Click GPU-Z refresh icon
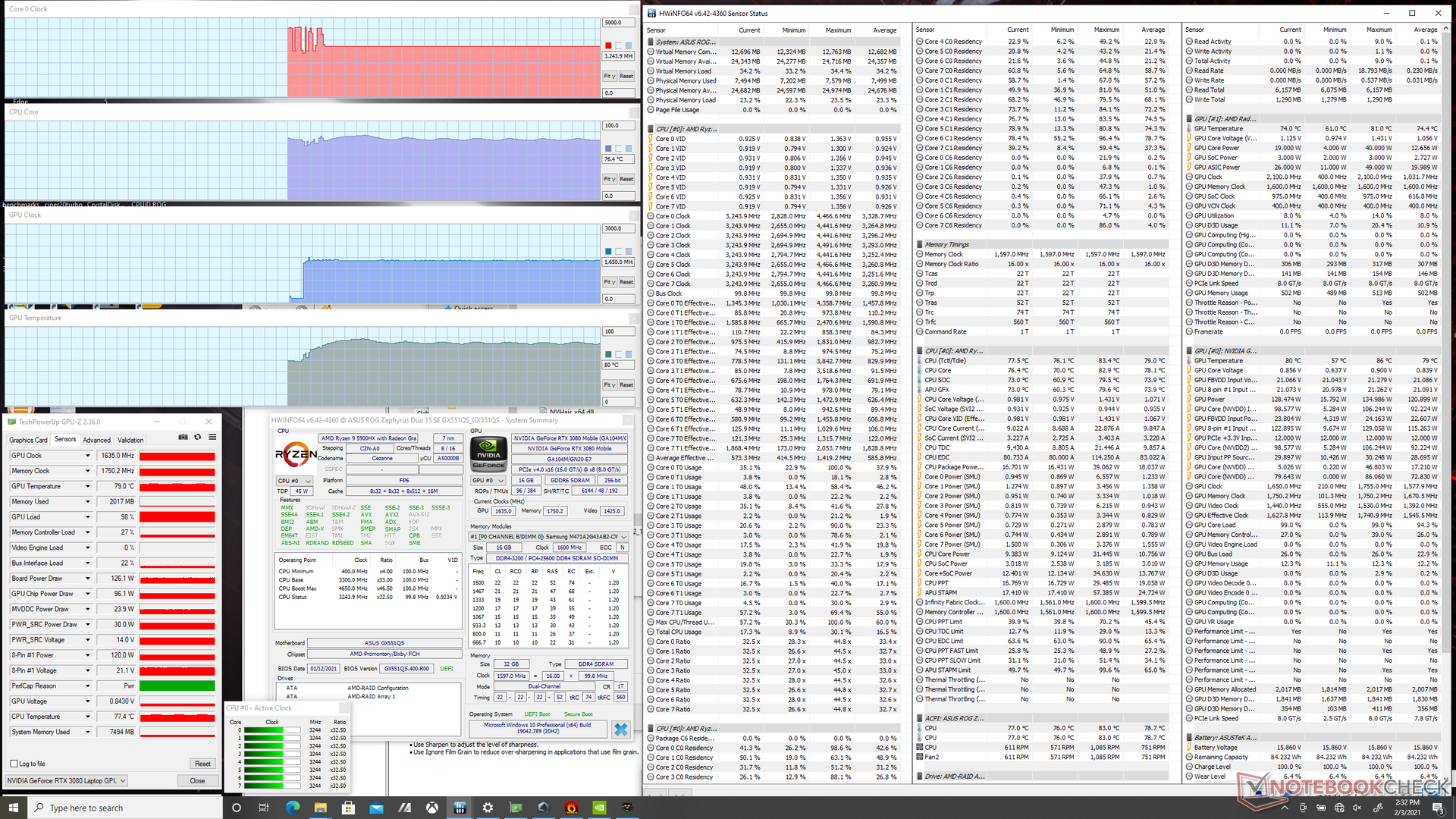The image size is (1456, 819). [x=198, y=437]
